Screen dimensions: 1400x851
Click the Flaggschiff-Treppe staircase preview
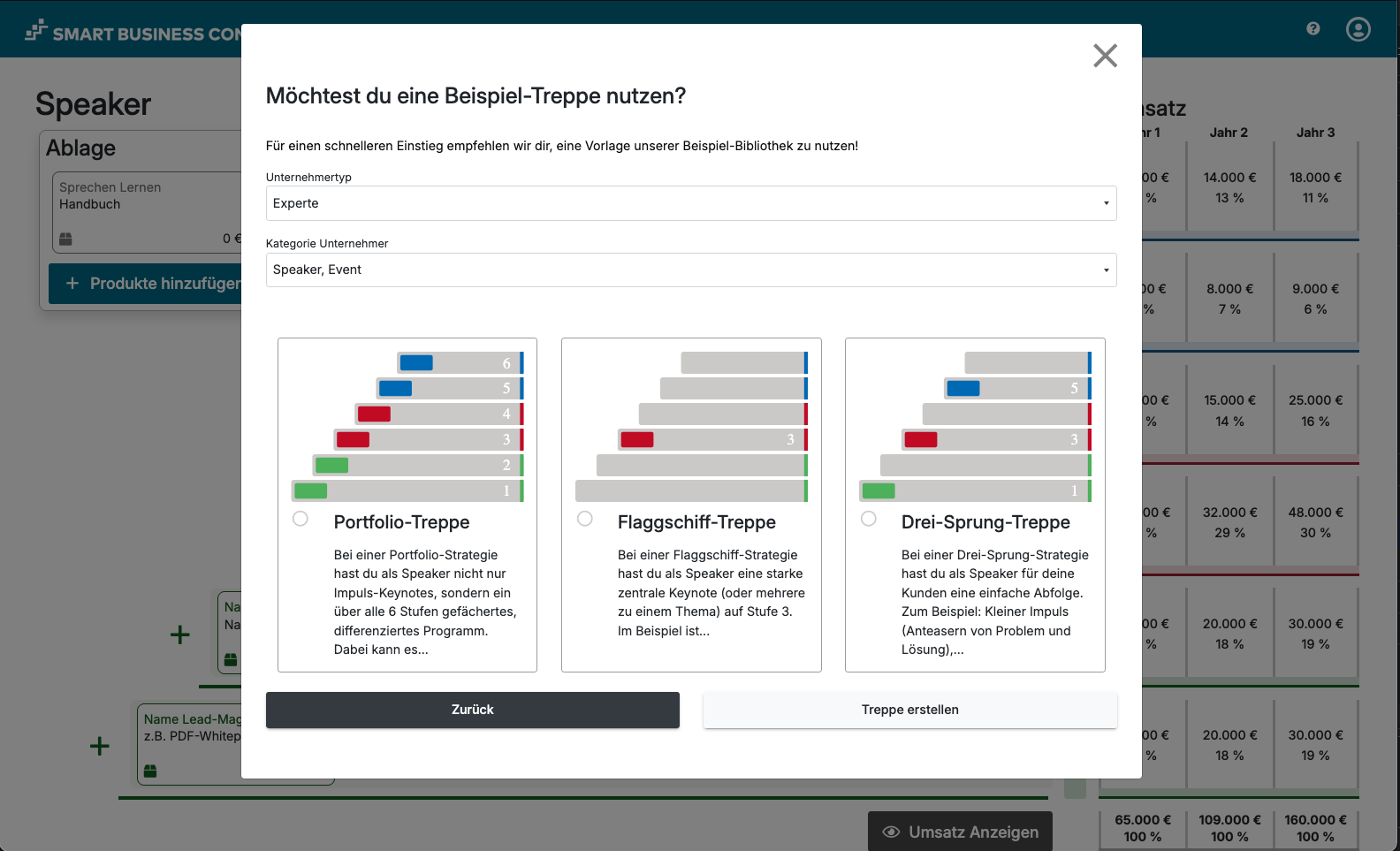click(691, 426)
